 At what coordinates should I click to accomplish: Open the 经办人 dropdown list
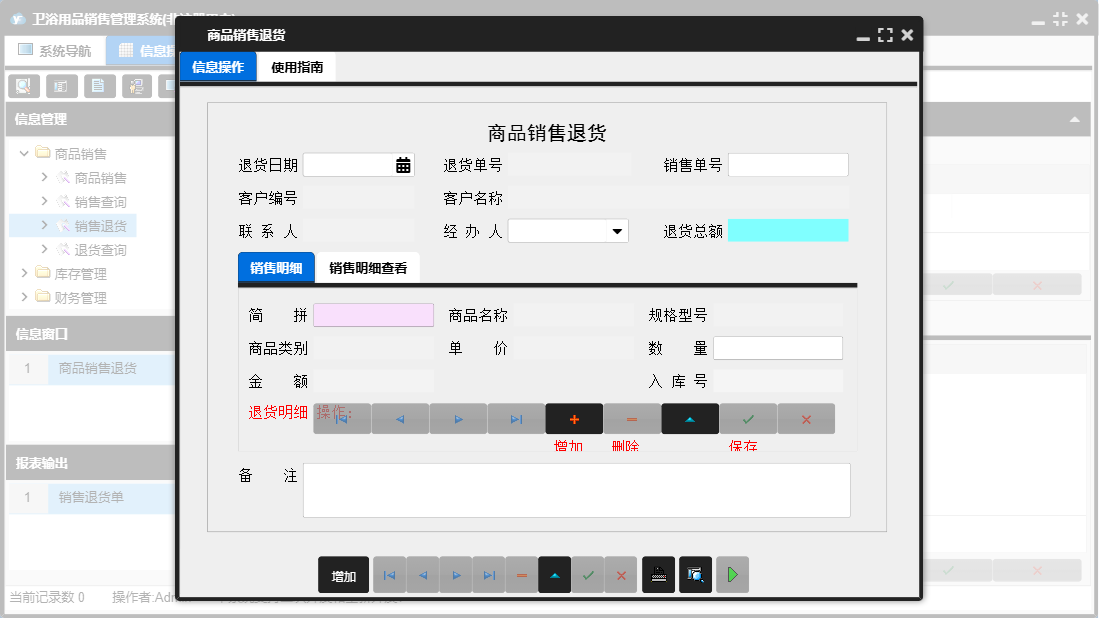pyautogui.click(x=617, y=231)
